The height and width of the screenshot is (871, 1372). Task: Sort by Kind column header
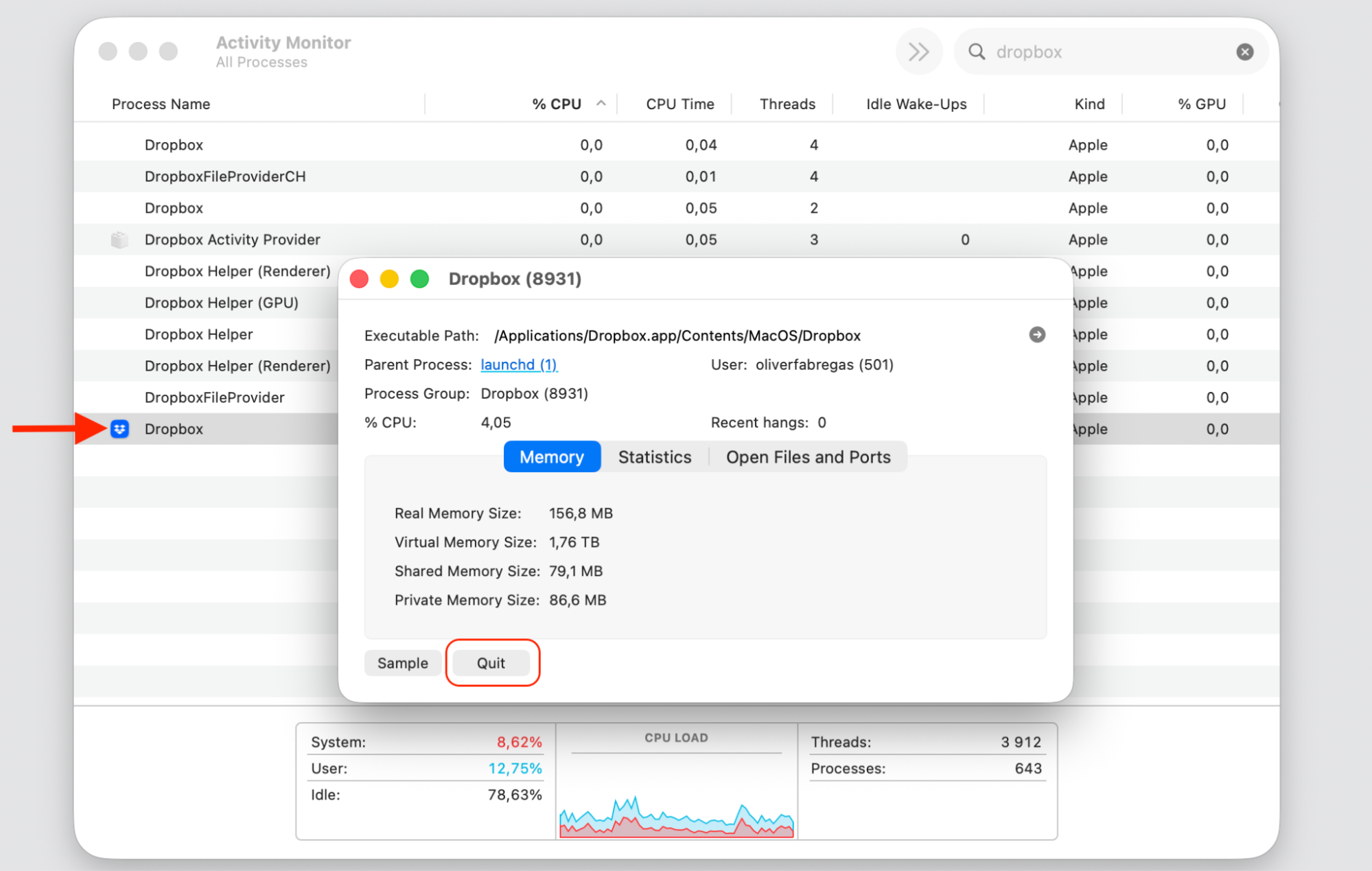1089,104
